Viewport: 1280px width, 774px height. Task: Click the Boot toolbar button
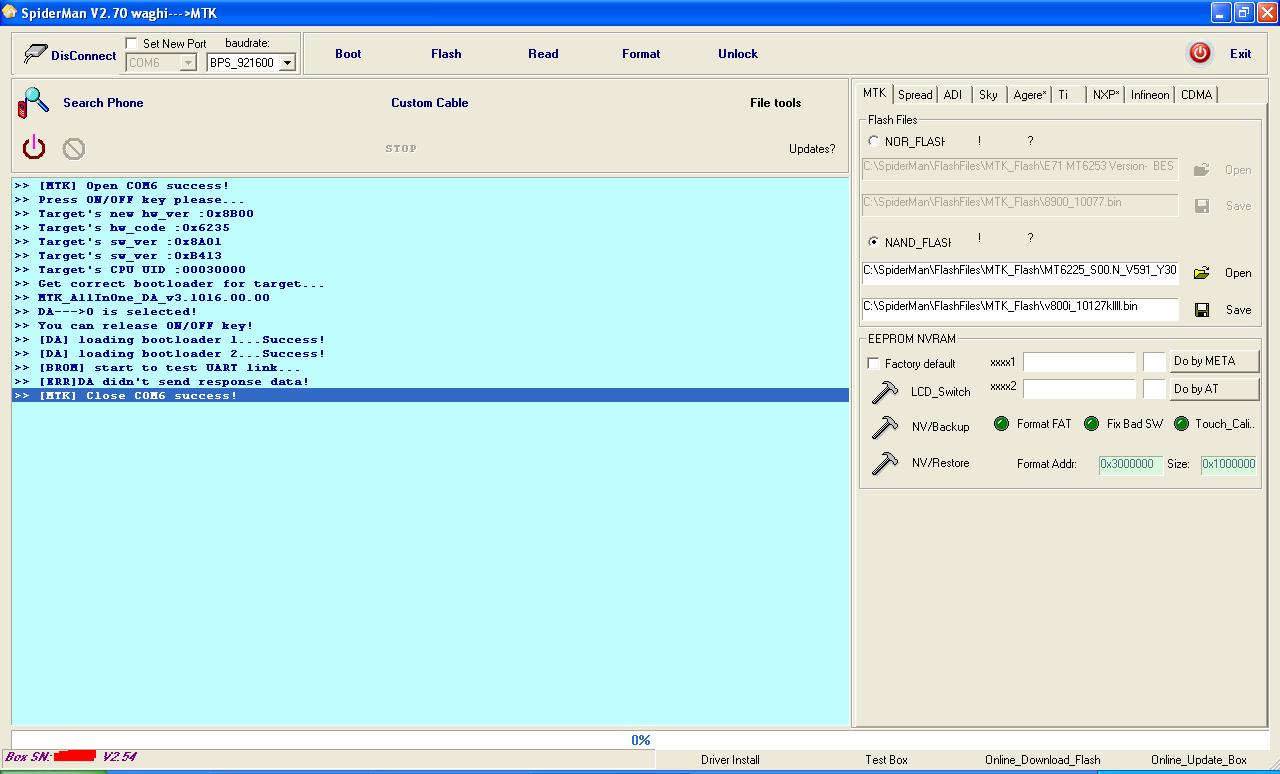(x=348, y=54)
